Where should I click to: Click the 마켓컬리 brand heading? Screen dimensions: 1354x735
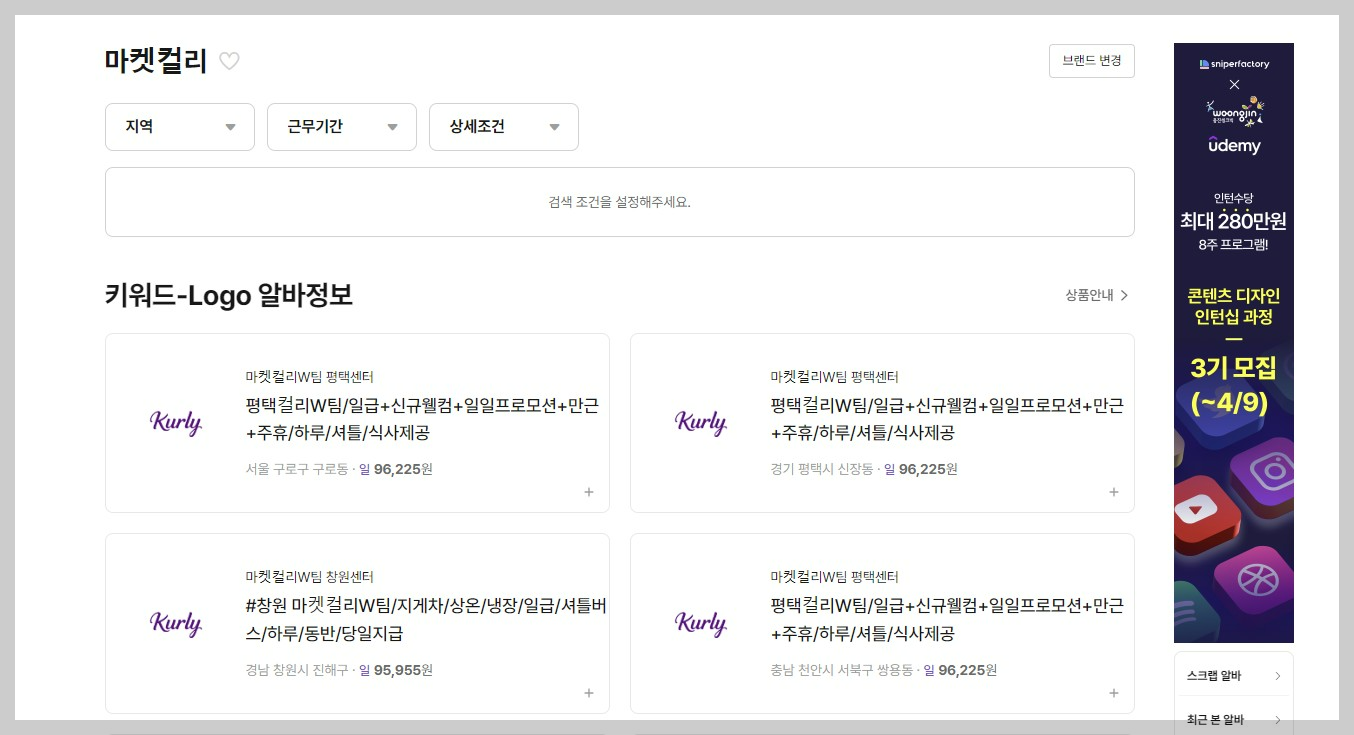155,61
